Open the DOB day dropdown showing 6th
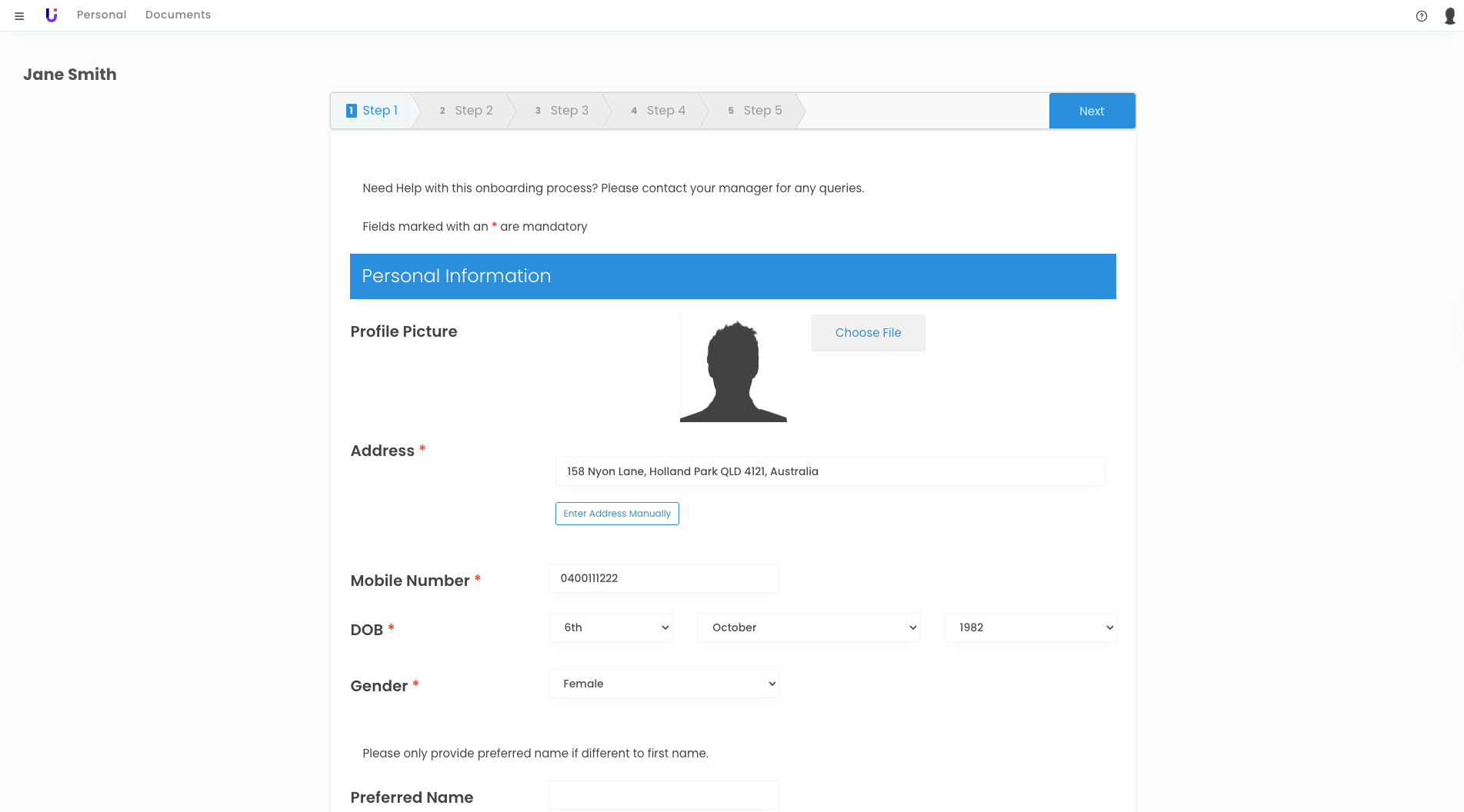The height and width of the screenshot is (812, 1464). (611, 627)
